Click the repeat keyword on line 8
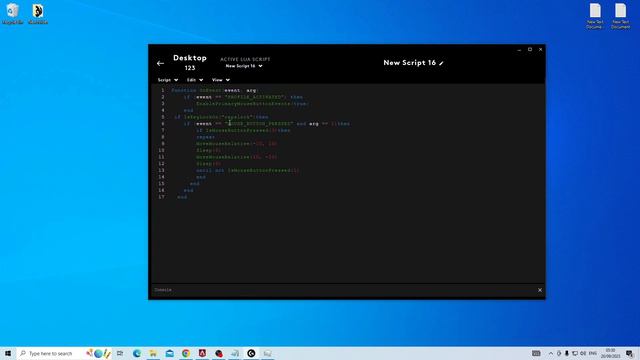This screenshot has height=360, width=640. (205, 137)
